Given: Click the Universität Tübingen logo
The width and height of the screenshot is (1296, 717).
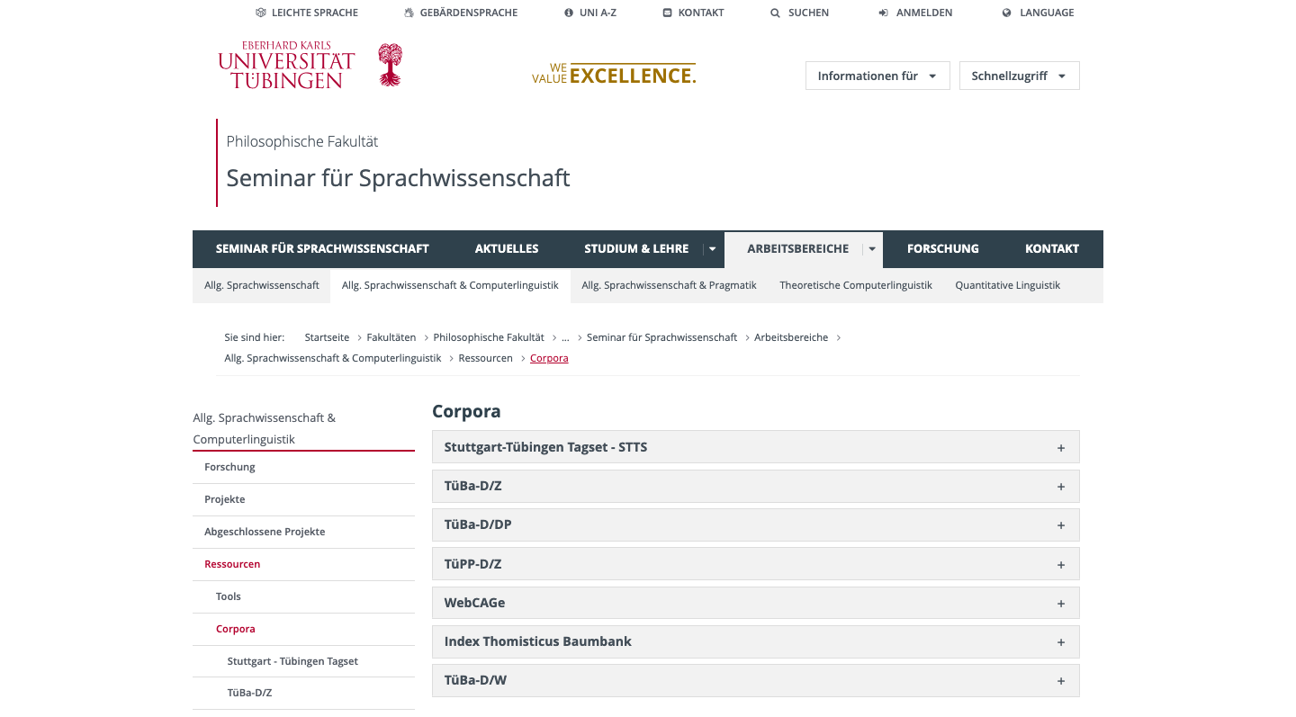Looking at the screenshot, I should click(310, 65).
